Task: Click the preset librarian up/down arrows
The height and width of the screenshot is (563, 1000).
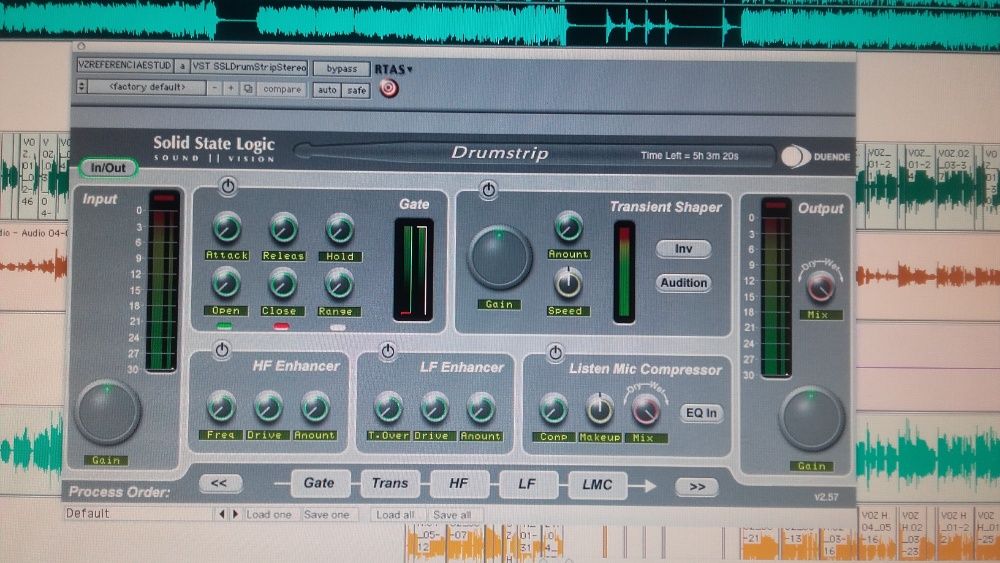Action: (82, 85)
